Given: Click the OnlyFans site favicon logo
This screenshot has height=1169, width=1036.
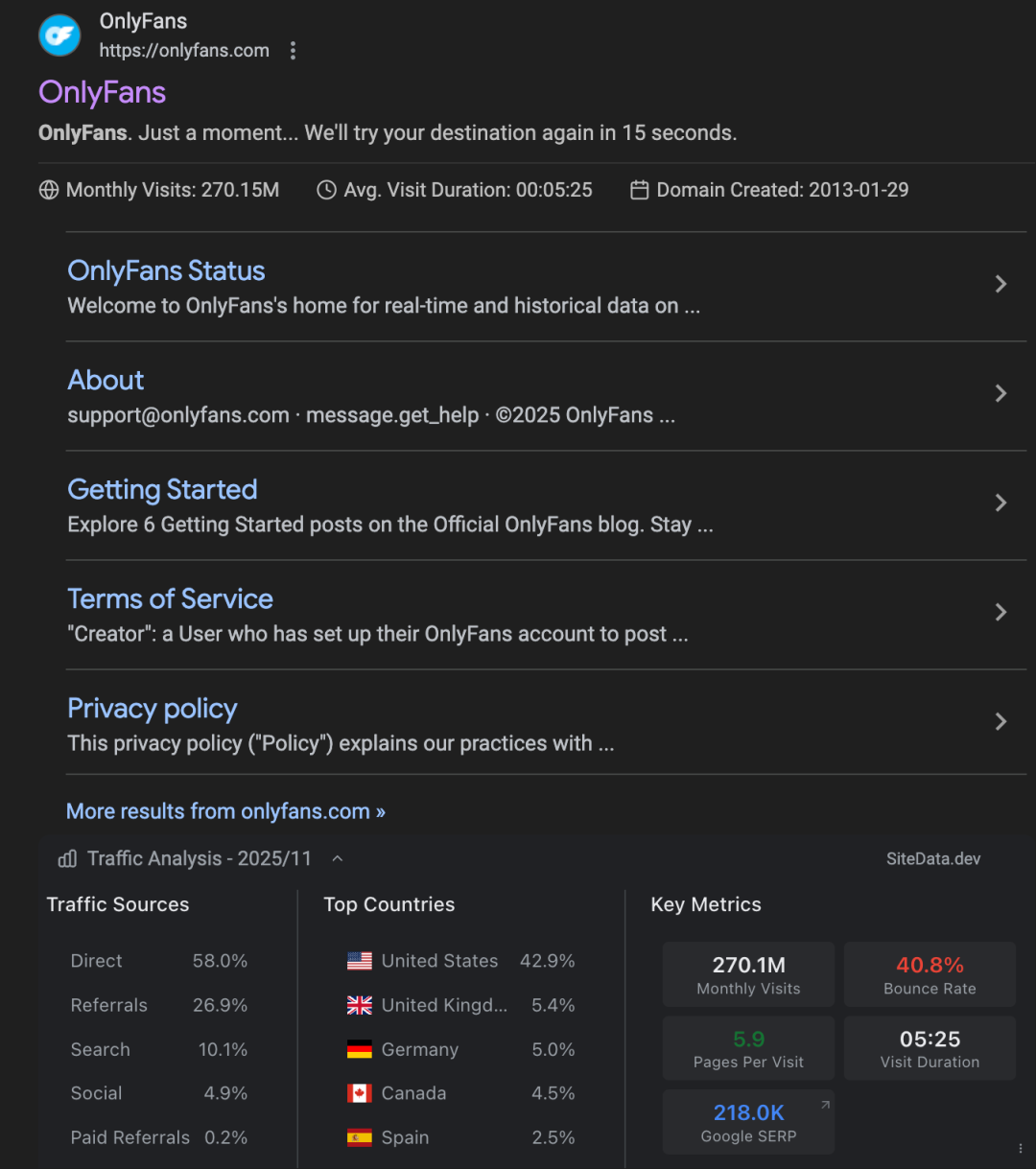Looking at the screenshot, I should [59, 35].
